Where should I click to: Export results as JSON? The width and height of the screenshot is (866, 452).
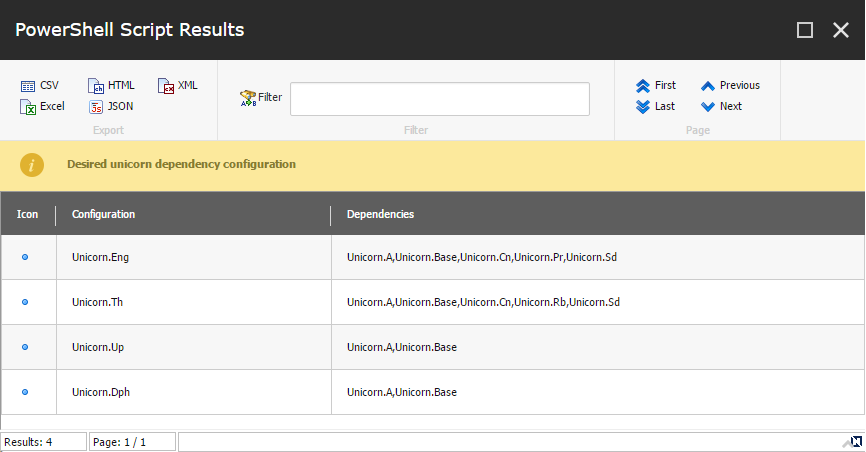(111, 106)
